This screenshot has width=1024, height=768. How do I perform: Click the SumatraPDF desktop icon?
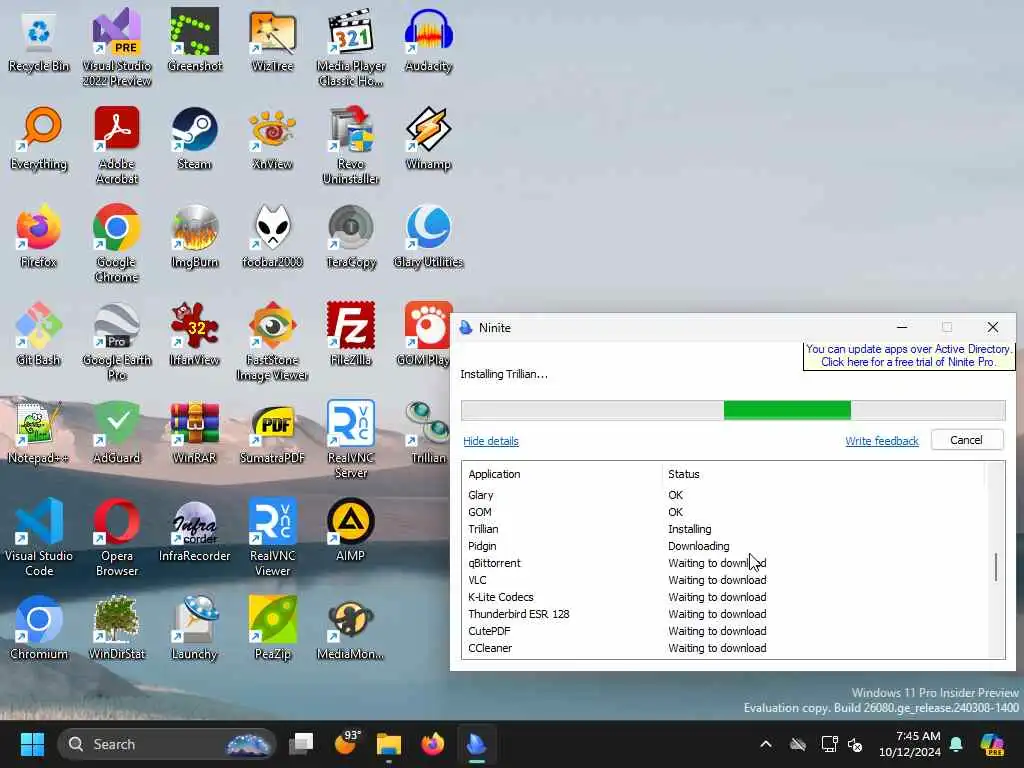272,432
